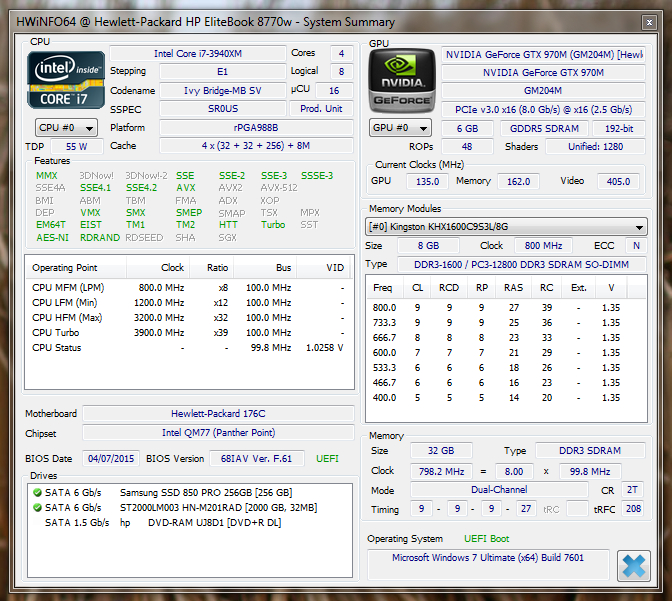
Task: Select the 733.3 memory timing row
Action: 506,322
